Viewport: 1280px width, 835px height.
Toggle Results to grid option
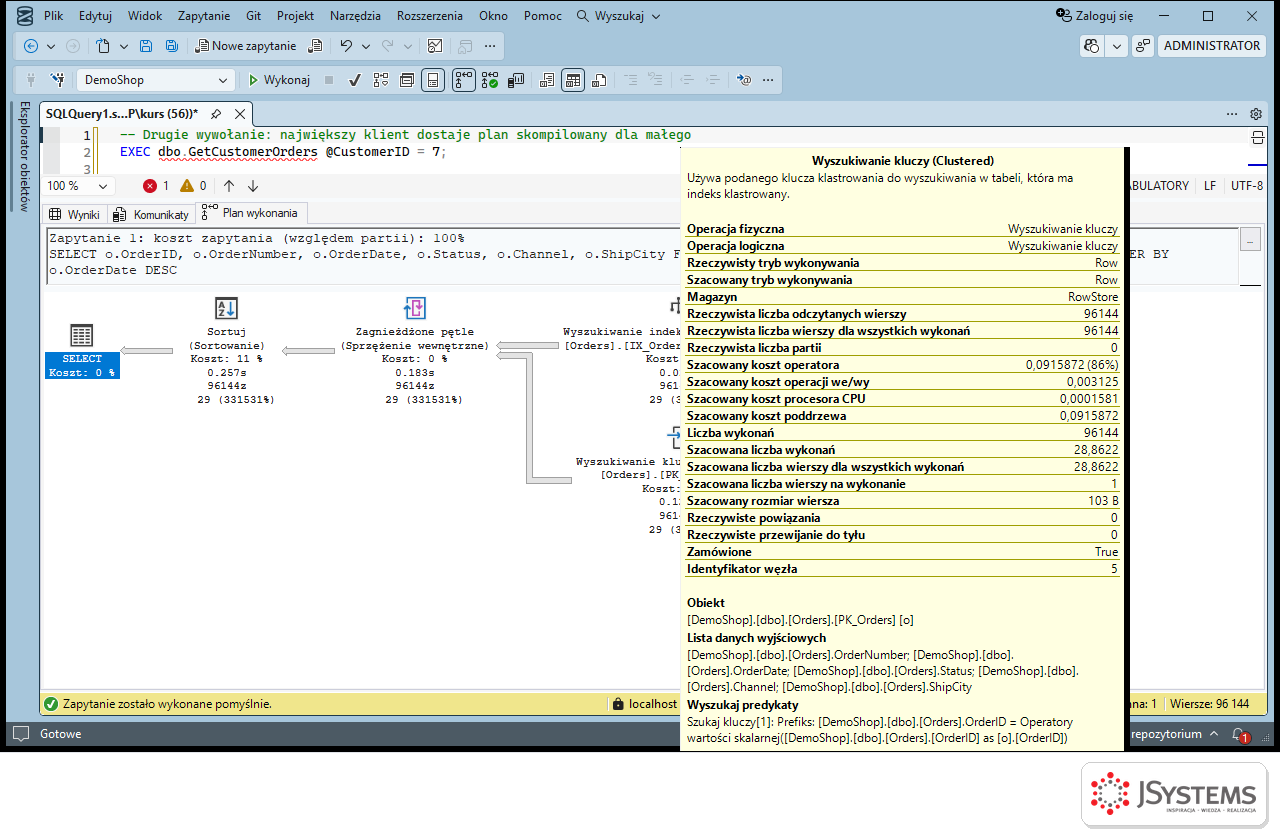click(x=572, y=80)
